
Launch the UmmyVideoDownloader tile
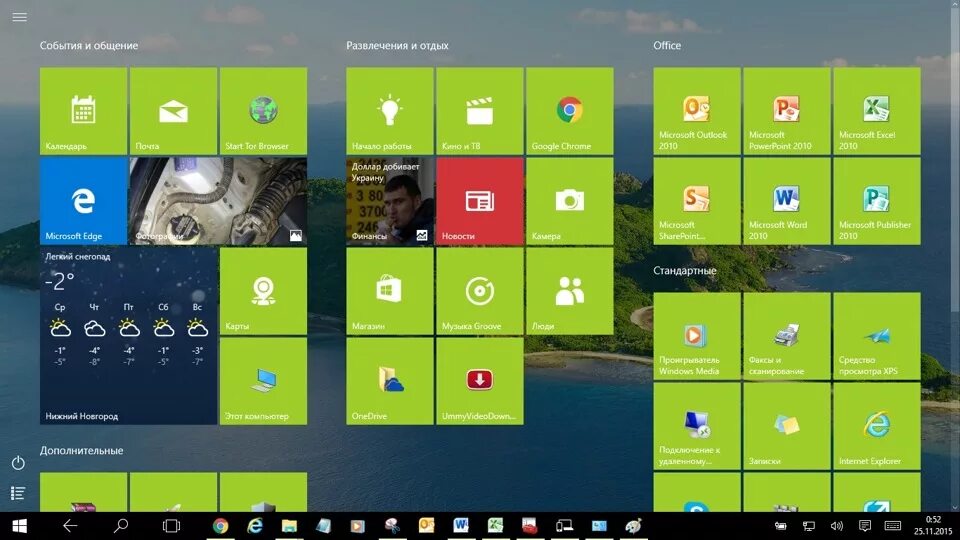[x=480, y=381]
